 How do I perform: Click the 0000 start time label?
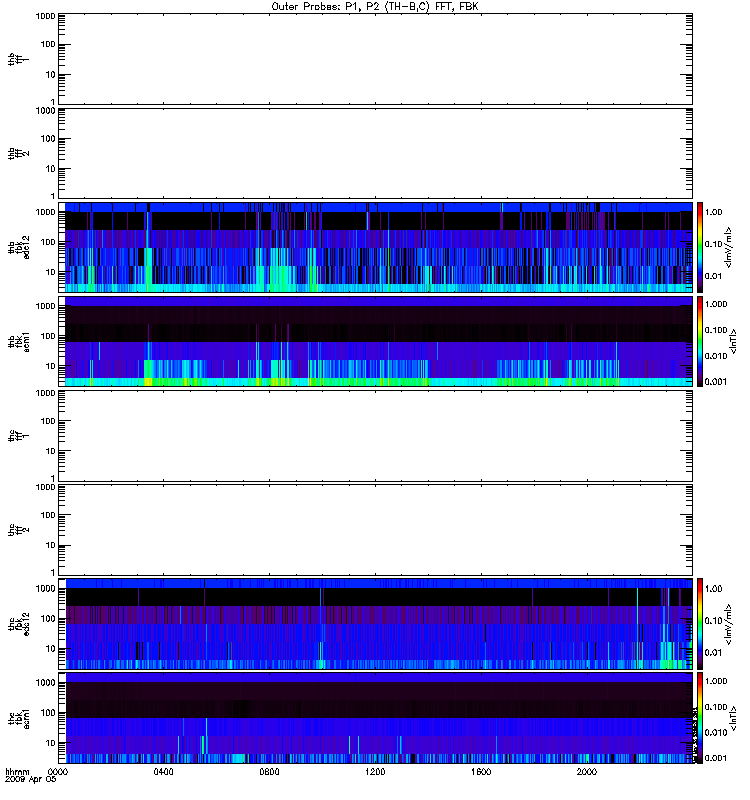pyautogui.click(x=58, y=772)
